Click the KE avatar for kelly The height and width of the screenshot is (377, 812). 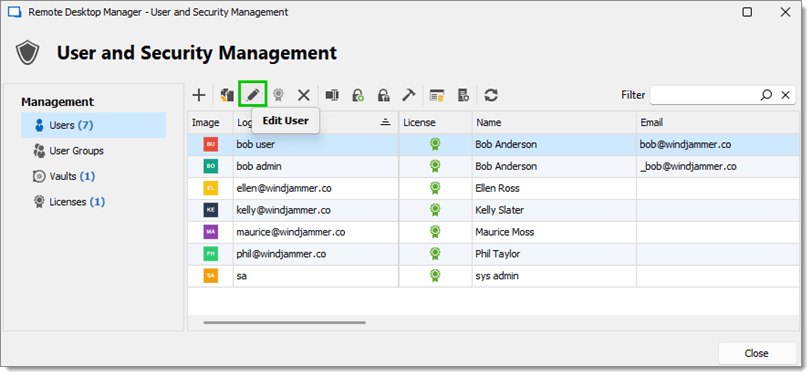click(x=210, y=210)
